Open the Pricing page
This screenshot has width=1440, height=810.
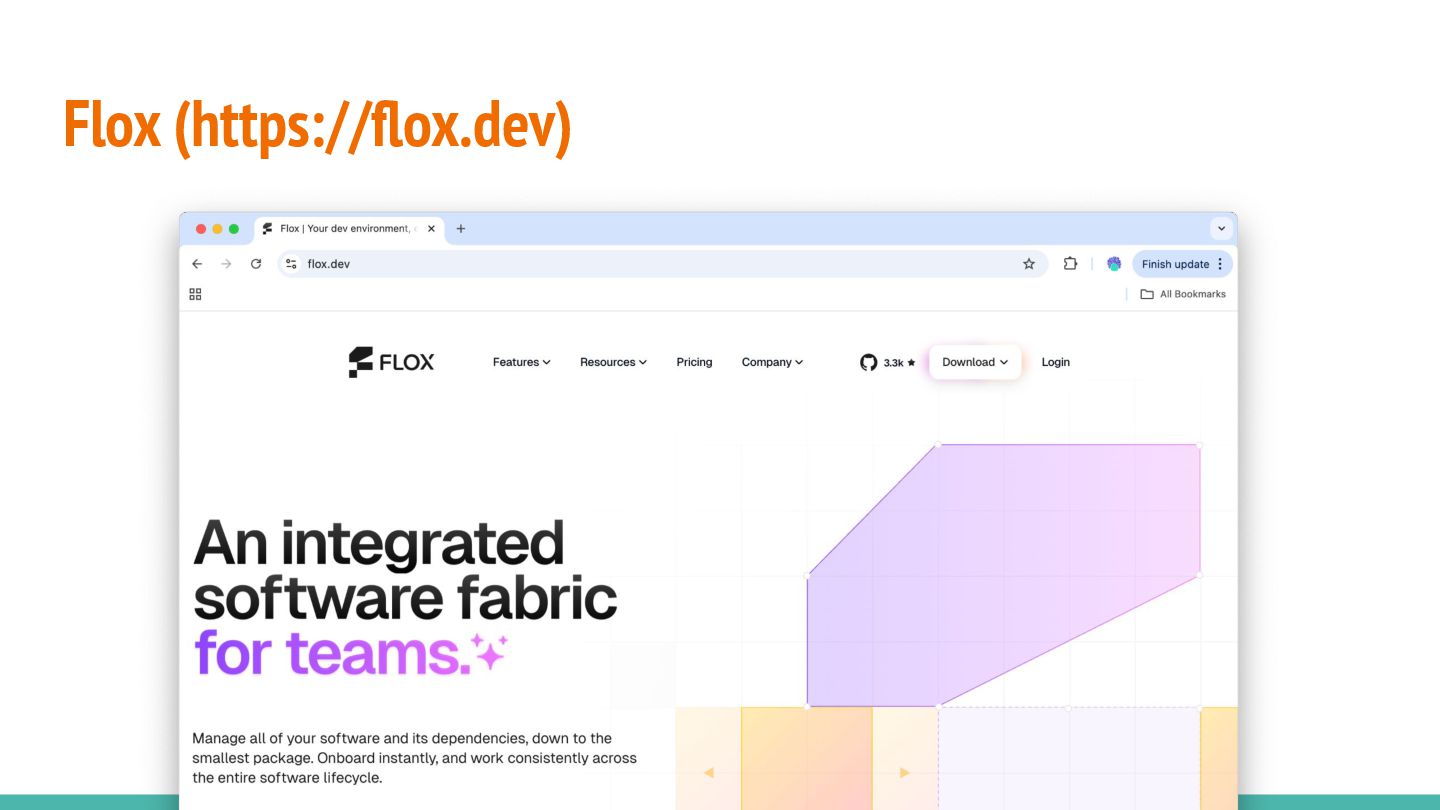694,362
